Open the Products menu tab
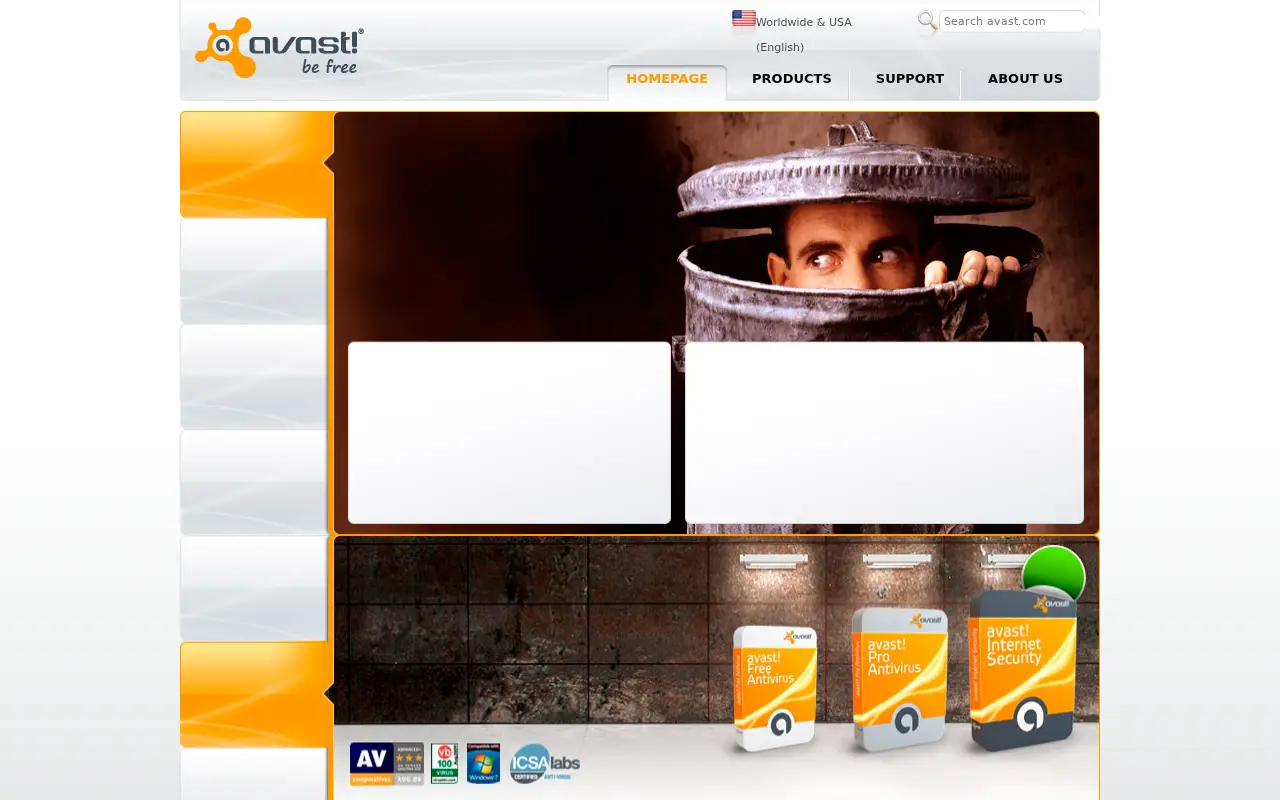Image resolution: width=1280 pixels, height=800 pixels. (x=792, y=80)
